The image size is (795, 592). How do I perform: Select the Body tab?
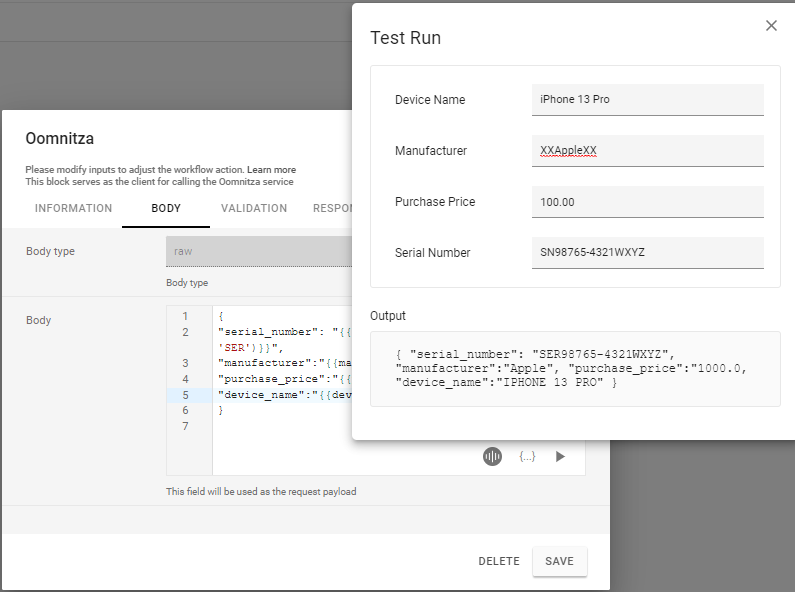point(166,209)
